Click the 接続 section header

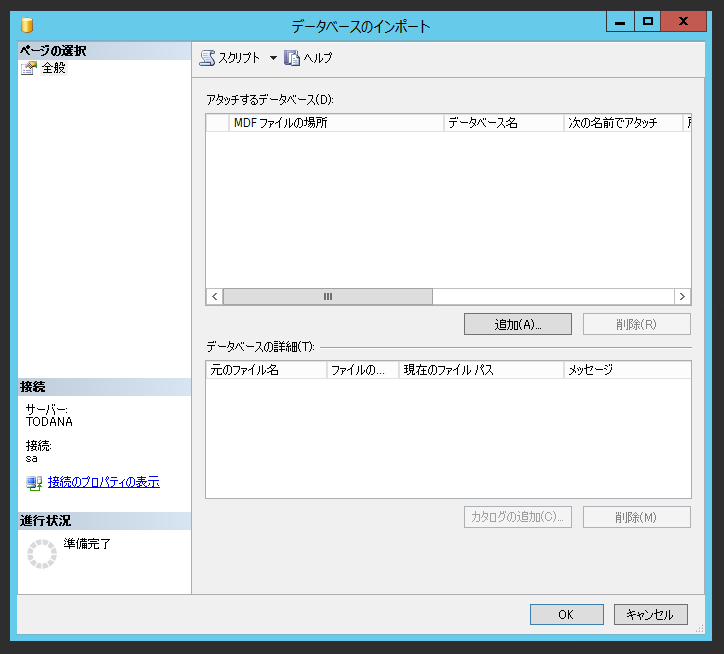tap(104, 387)
